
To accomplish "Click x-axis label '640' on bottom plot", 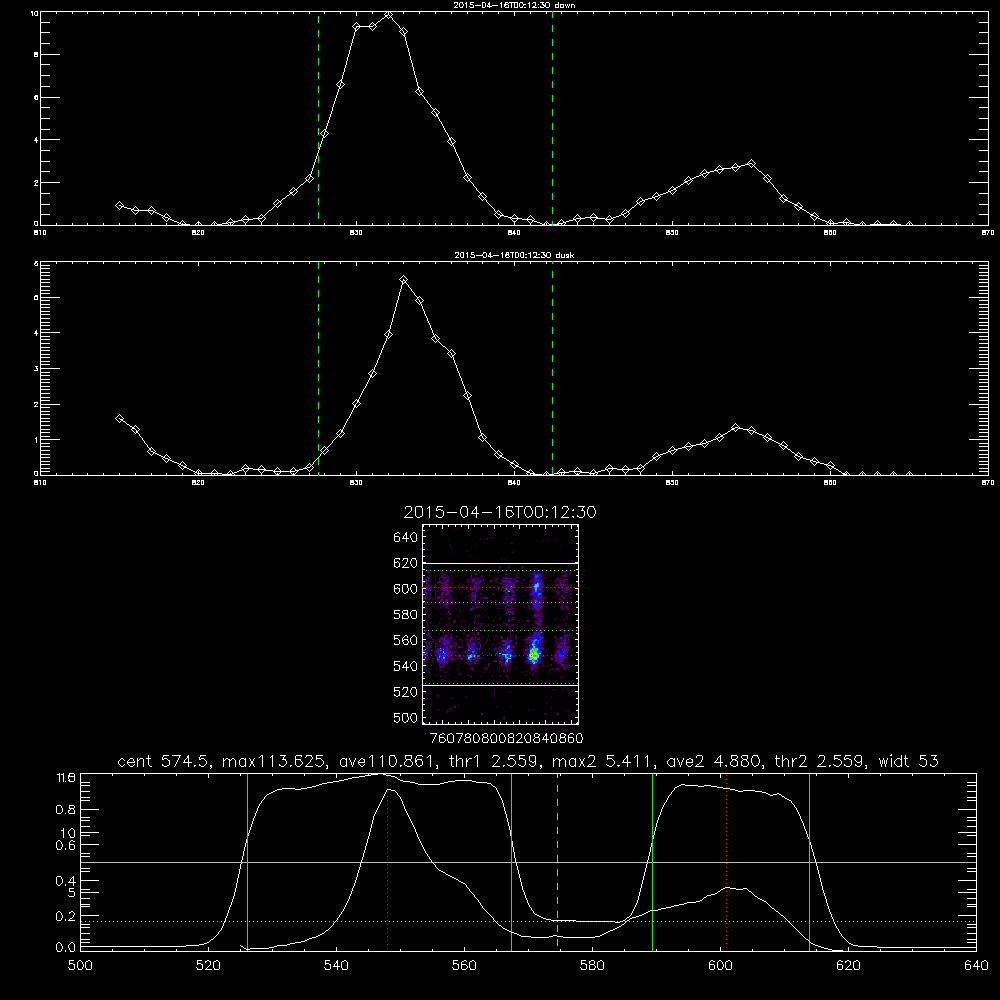I will pyautogui.click(x=976, y=965).
